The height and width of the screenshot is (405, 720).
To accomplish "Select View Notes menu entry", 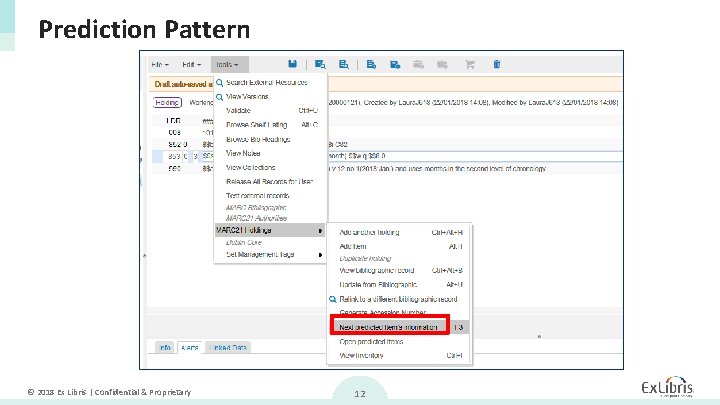I will (x=243, y=153).
